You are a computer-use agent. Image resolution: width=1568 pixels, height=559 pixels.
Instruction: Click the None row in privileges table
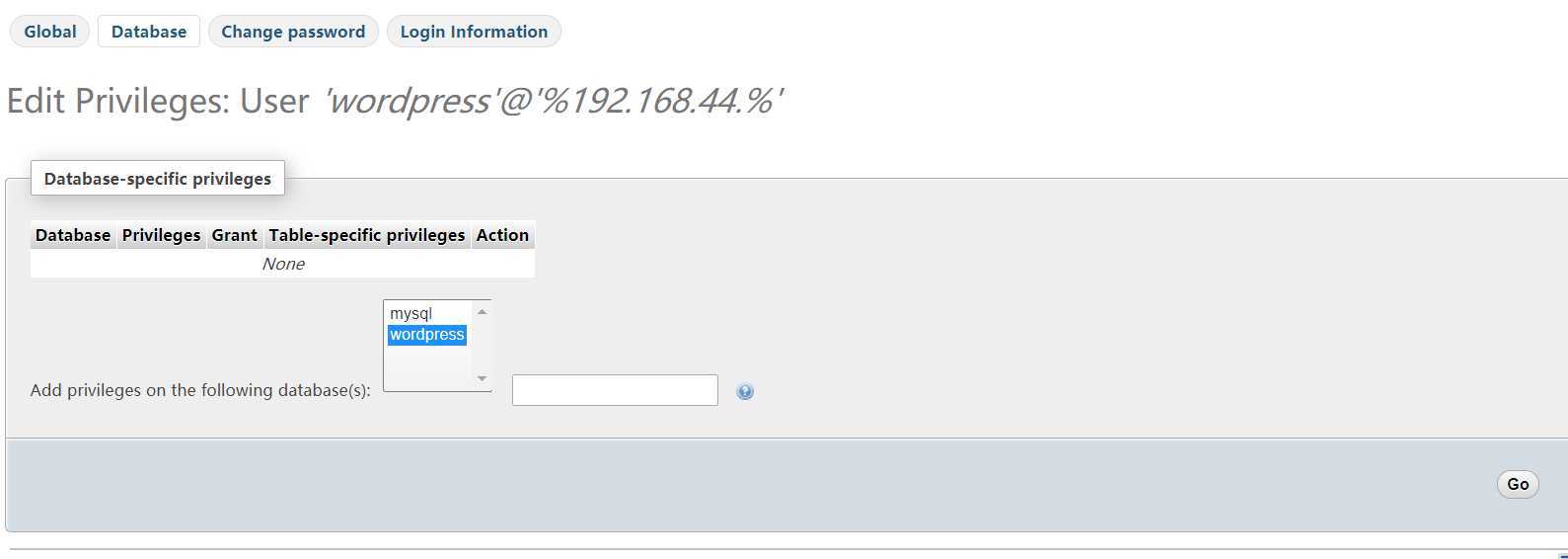click(283, 264)
